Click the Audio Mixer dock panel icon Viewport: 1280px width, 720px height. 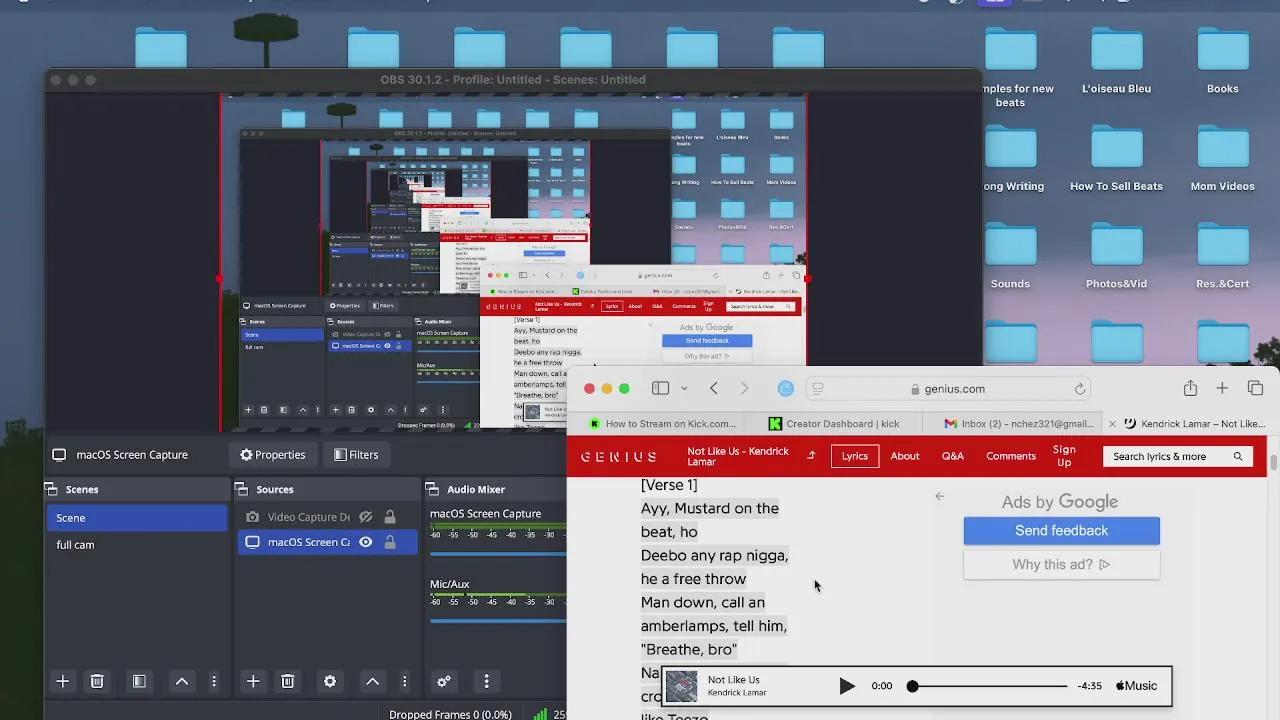click(x=433, y=489)
